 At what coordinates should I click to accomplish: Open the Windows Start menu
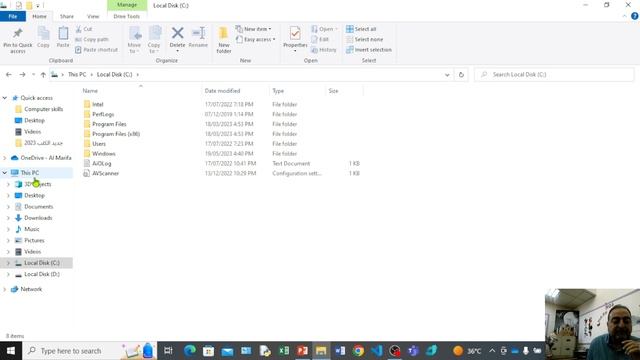(x=11, y=351)
